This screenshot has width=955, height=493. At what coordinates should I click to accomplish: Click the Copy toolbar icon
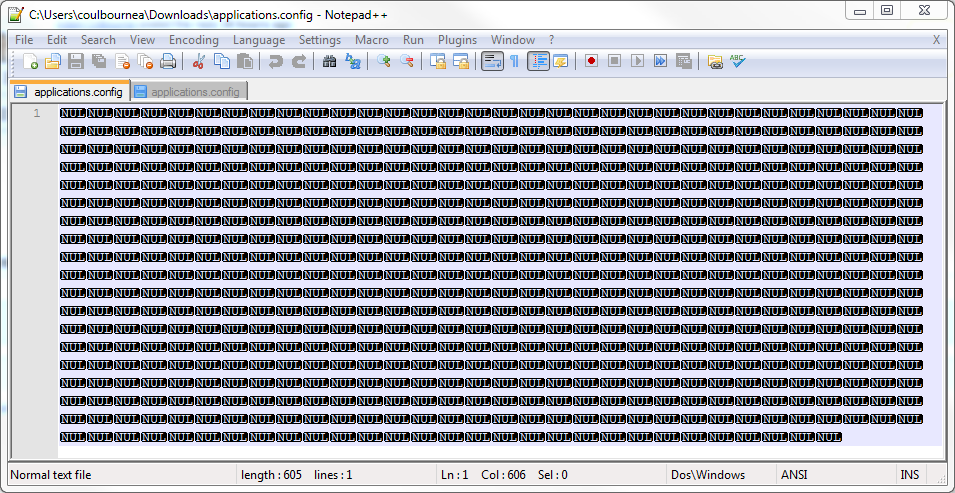(x=222, y=61)
